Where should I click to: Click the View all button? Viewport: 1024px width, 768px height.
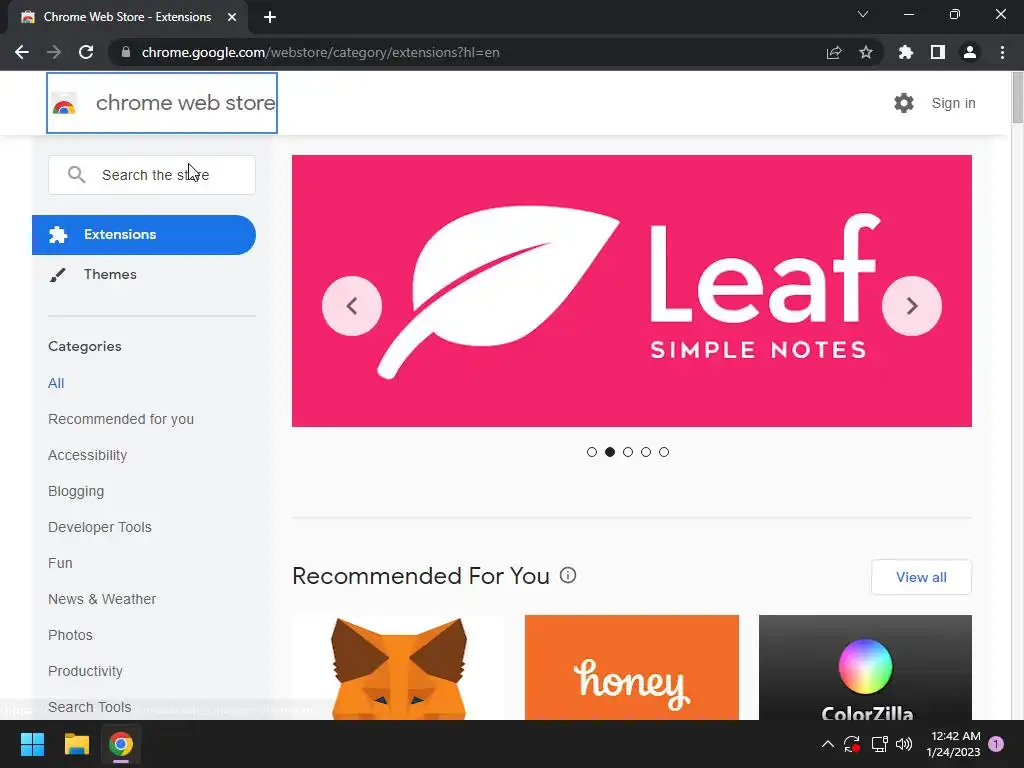click(921, 577)
